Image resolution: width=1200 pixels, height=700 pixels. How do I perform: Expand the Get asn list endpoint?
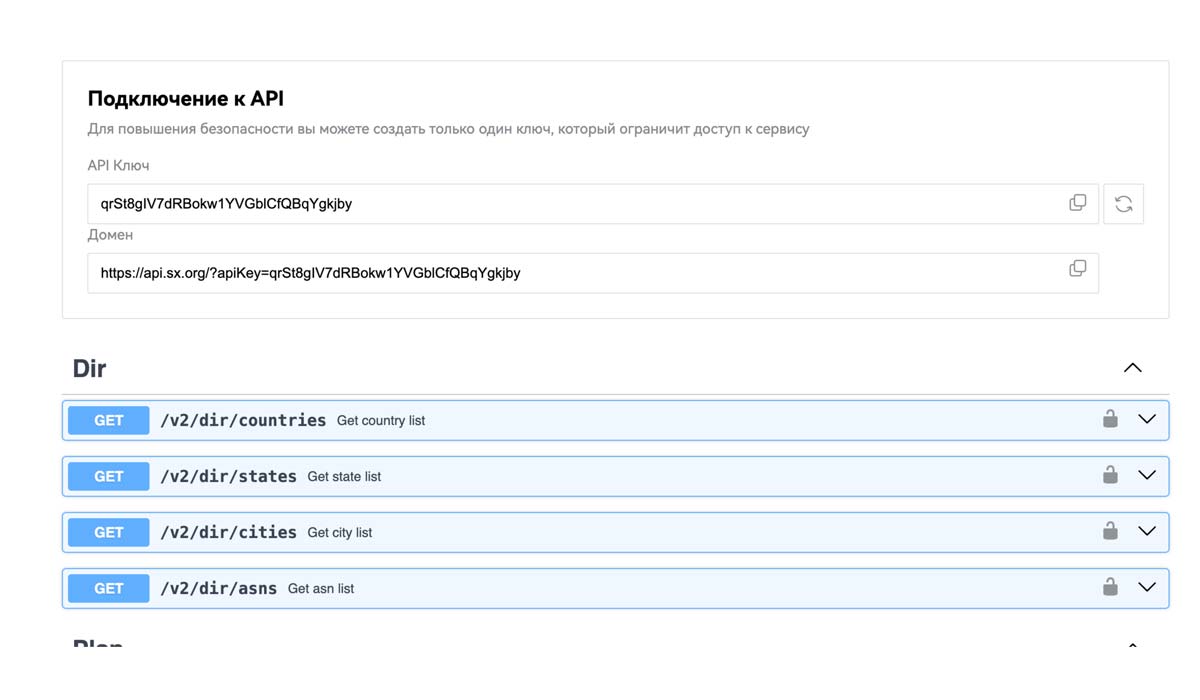[1147, 588]
